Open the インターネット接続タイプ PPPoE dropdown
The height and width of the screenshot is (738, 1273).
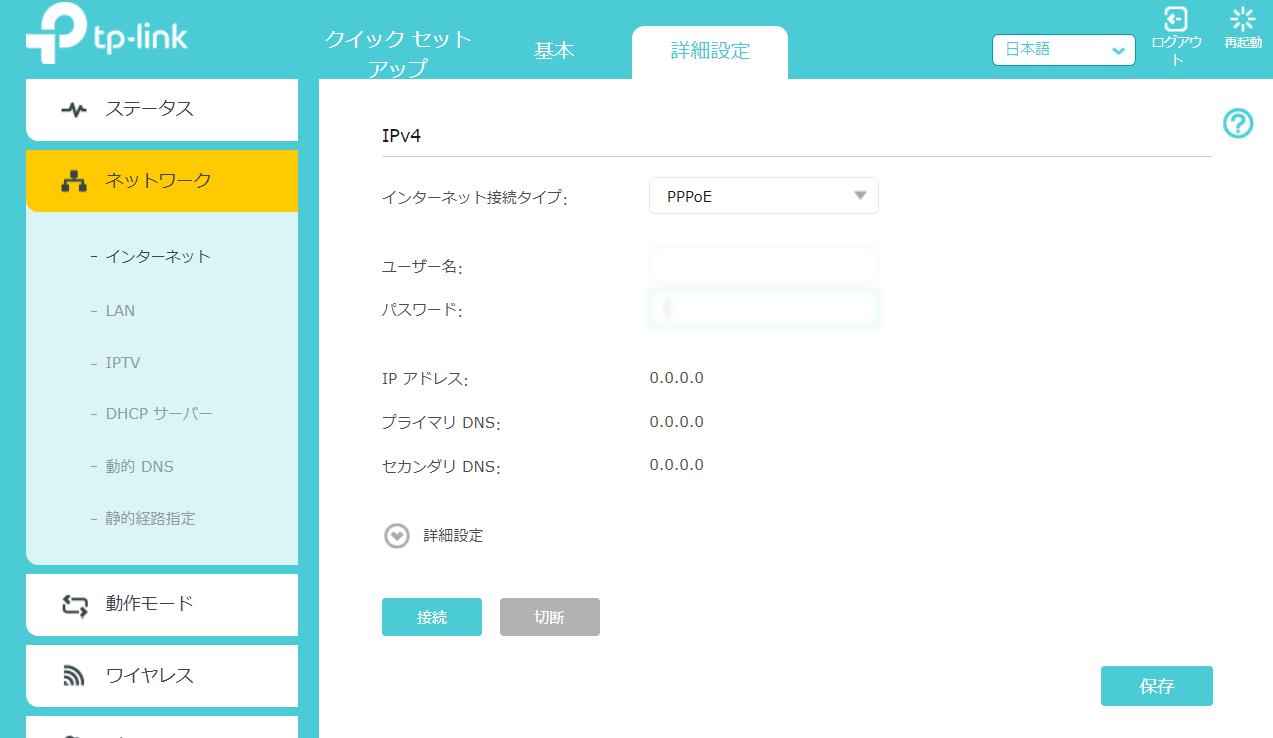point(764,196)
